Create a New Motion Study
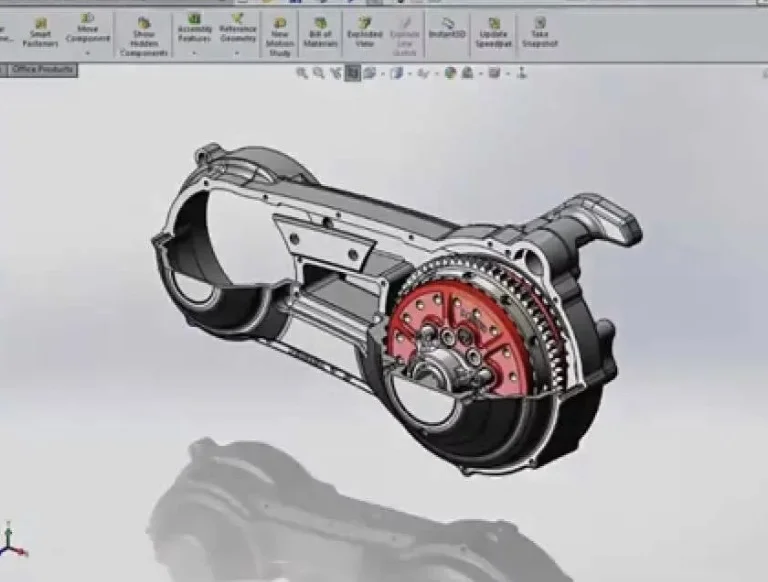This screenshot has height=582, width=768. click(280, 37)
